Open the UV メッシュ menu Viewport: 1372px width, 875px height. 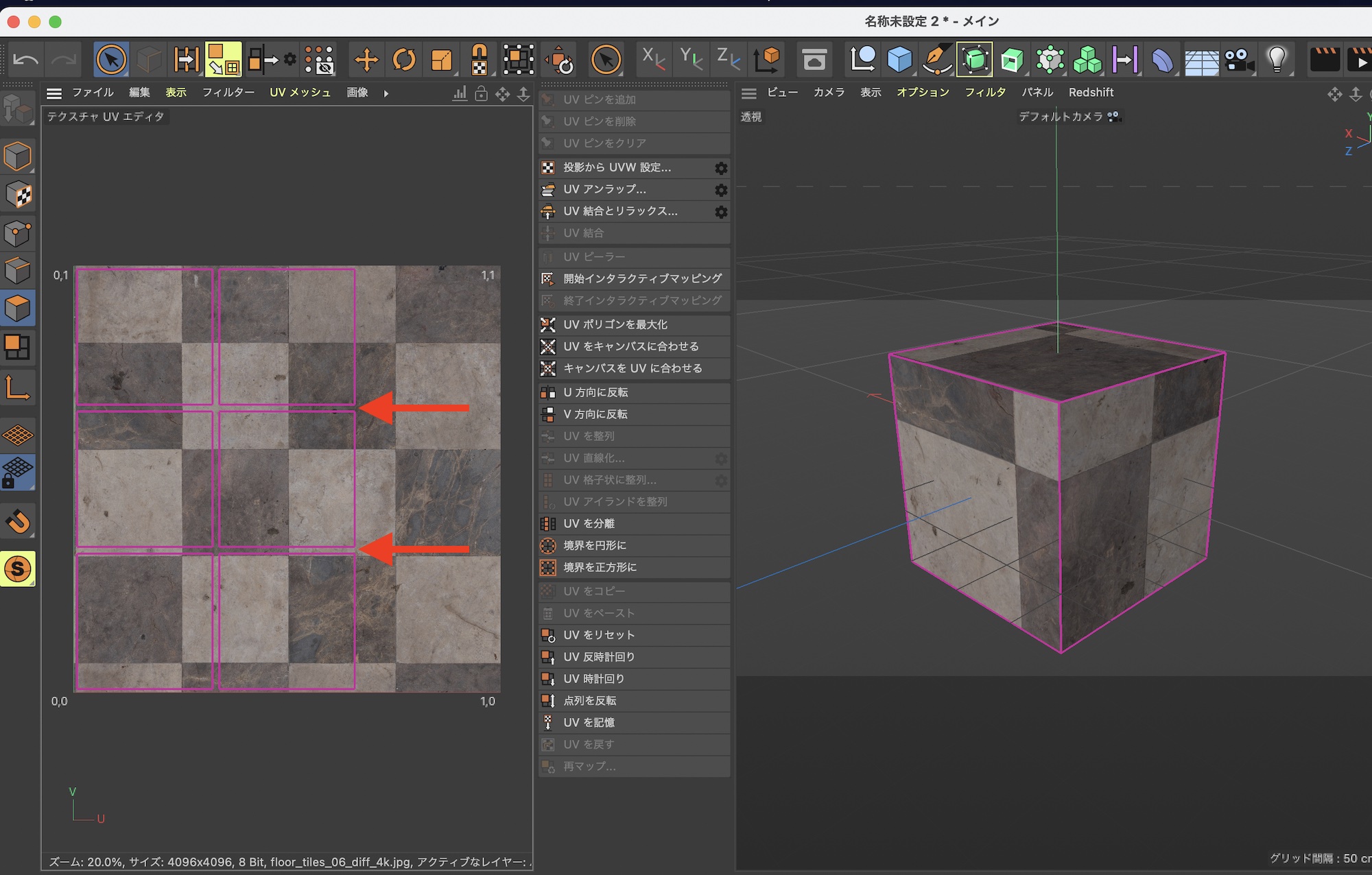click(x=300, y=93)
